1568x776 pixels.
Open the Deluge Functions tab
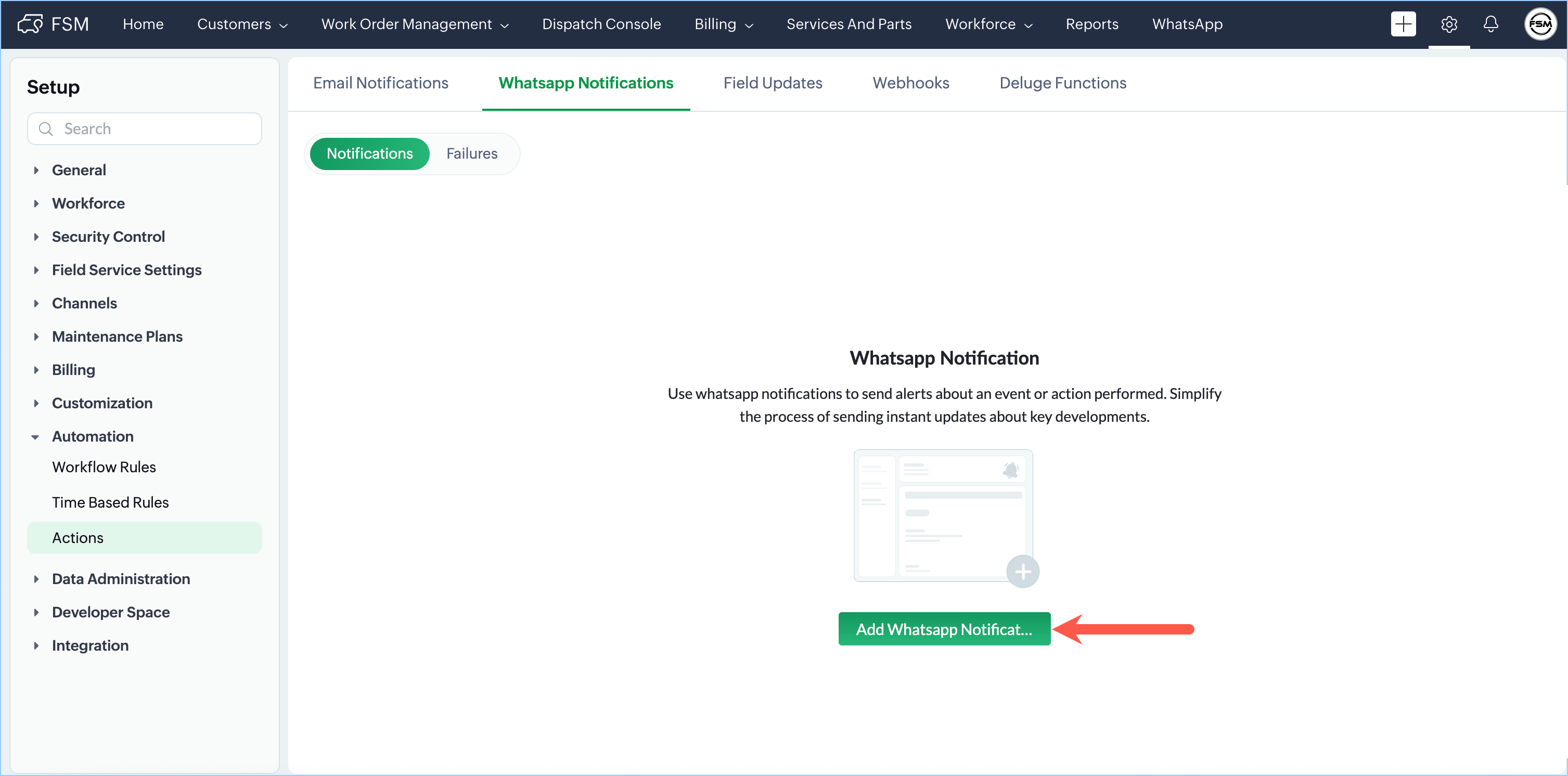[x=1062, y=83]
